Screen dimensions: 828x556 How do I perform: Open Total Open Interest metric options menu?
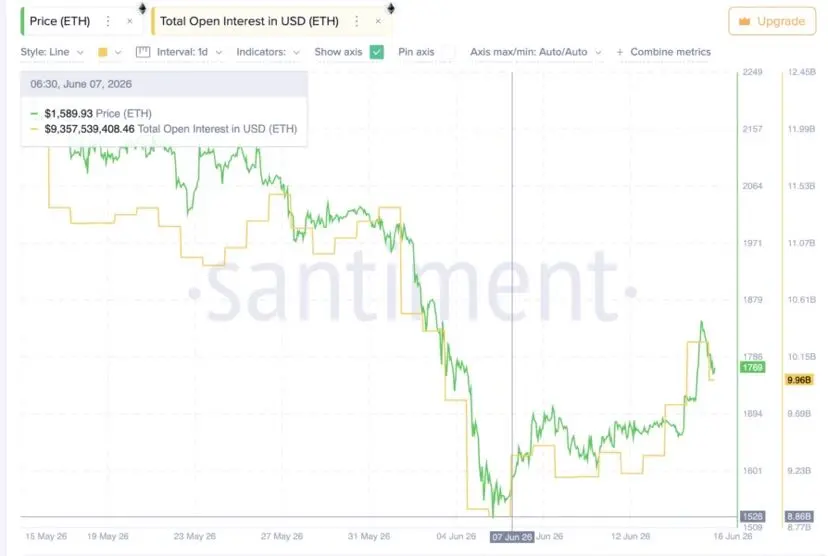click(x=356, y=21)
